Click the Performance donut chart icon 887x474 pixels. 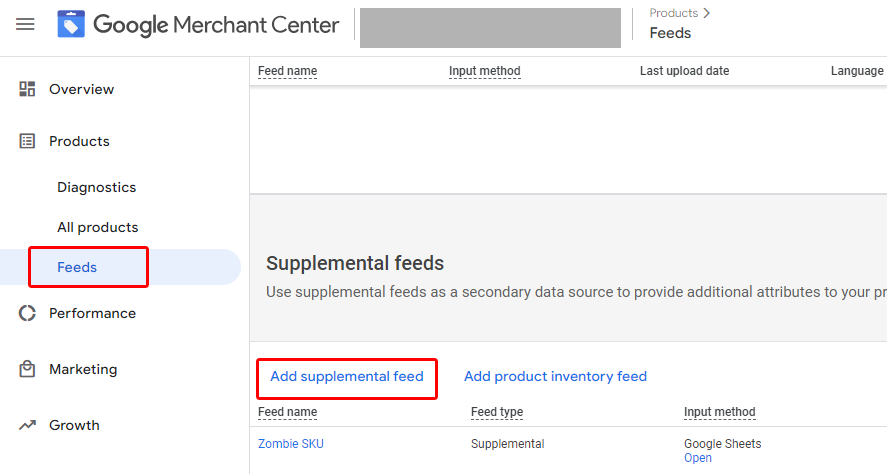coord(28,313)
